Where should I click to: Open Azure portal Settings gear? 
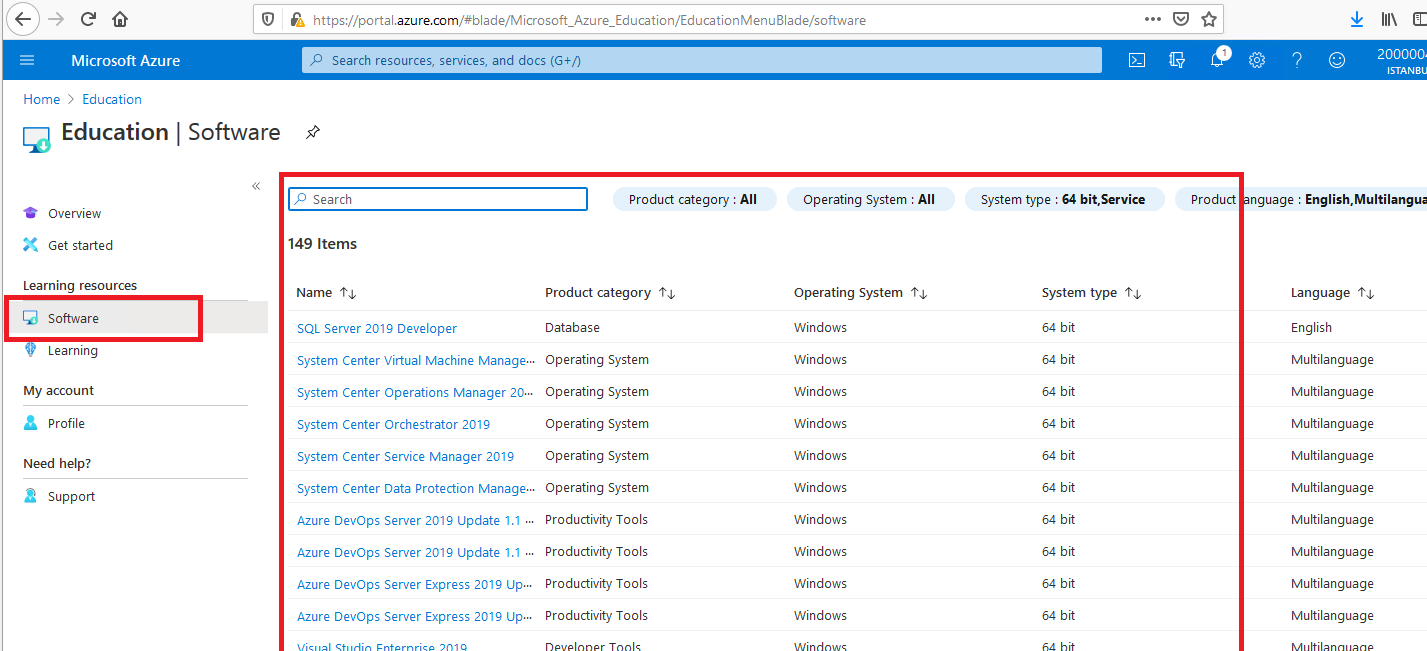point(1257,60)
